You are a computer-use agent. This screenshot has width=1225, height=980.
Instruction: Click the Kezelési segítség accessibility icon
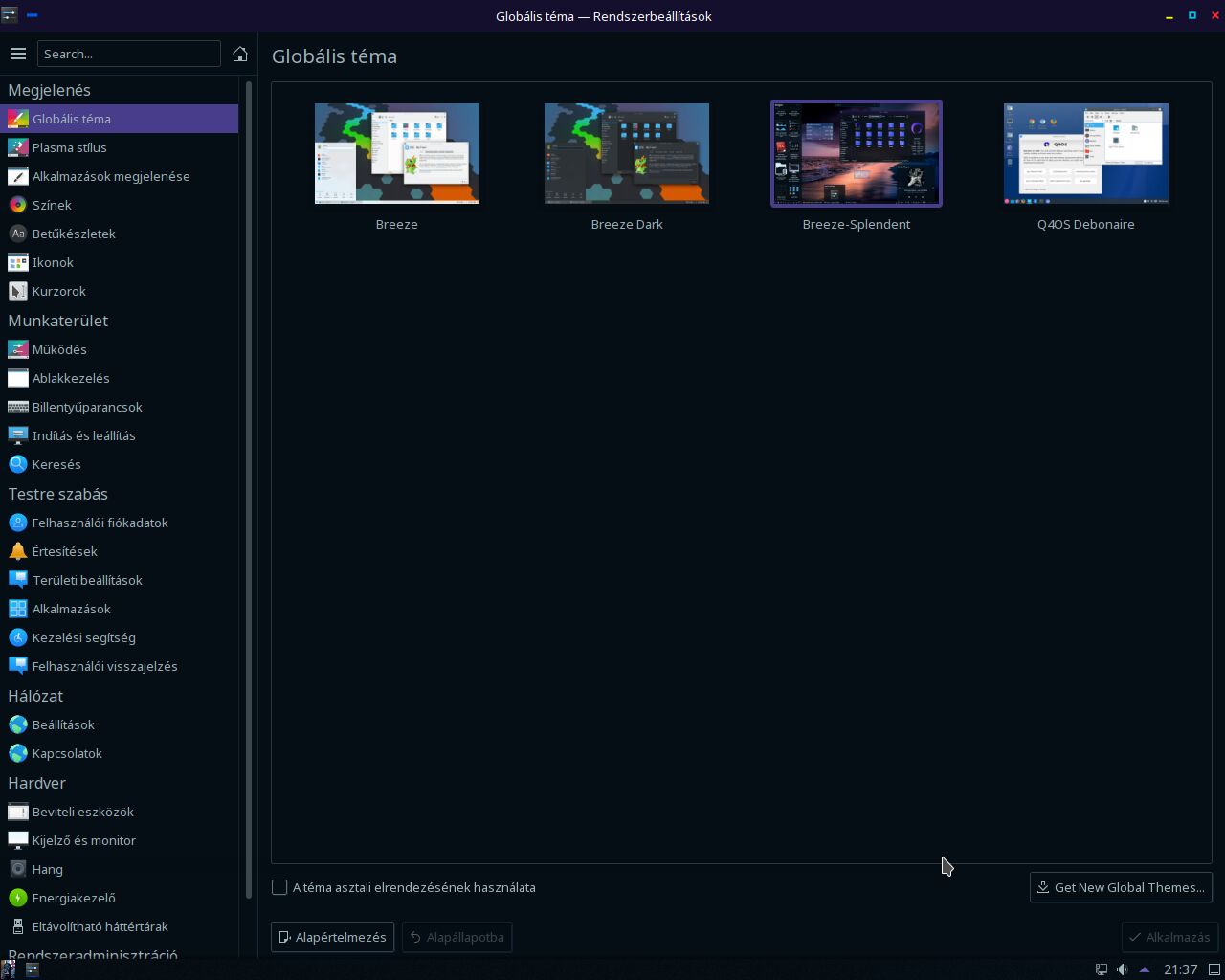pos(17,637)
